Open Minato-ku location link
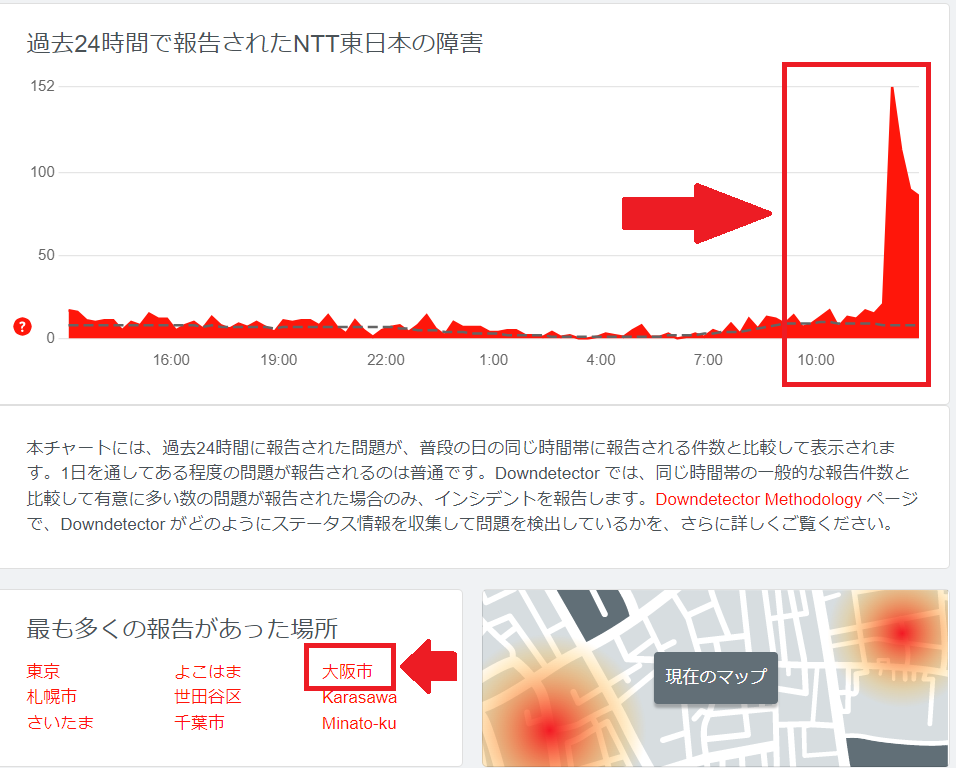This screenshot has width=956, height=768. (359, 723)
